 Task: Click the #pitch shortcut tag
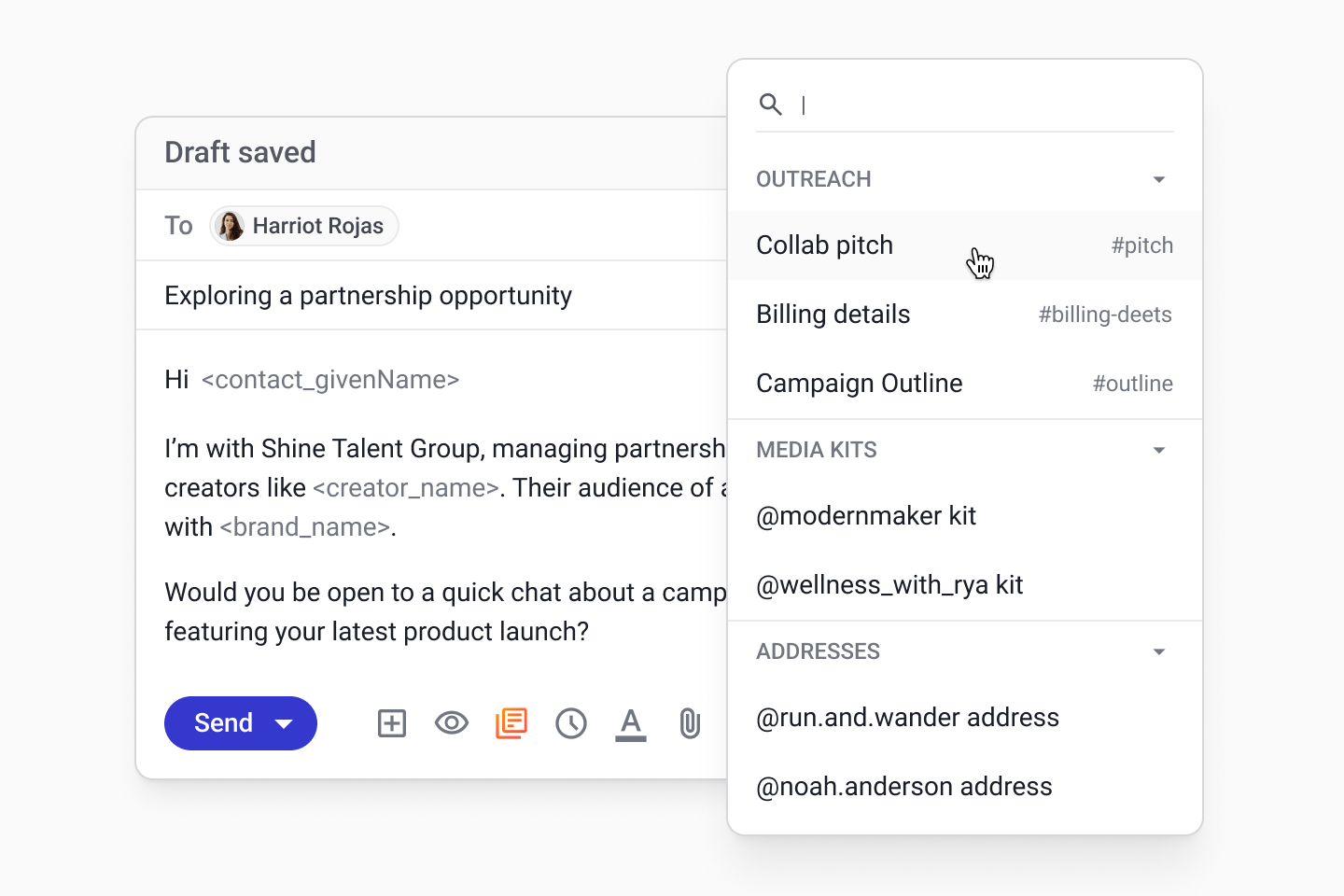[x=1141, y=245]
